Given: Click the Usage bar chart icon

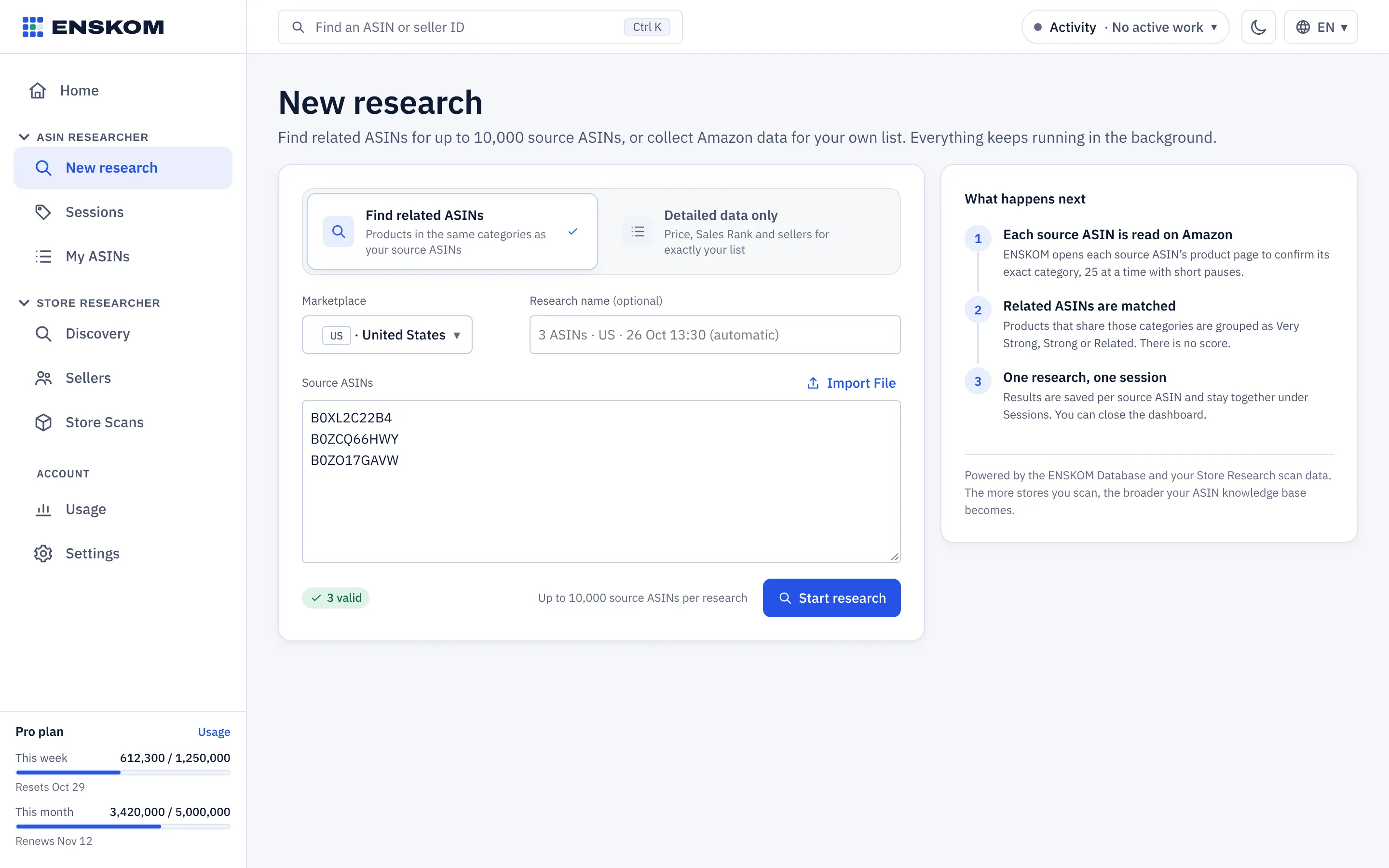Looking at the screenshot, I should point(43,509).
